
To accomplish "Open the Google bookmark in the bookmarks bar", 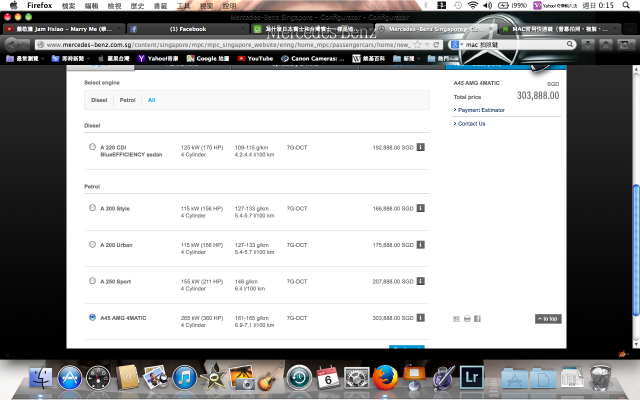I will click(208, 58).
